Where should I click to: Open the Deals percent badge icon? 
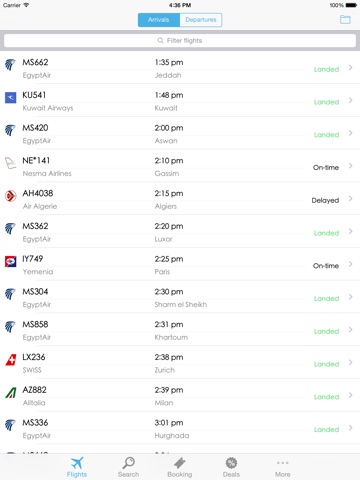pos(231,463)
